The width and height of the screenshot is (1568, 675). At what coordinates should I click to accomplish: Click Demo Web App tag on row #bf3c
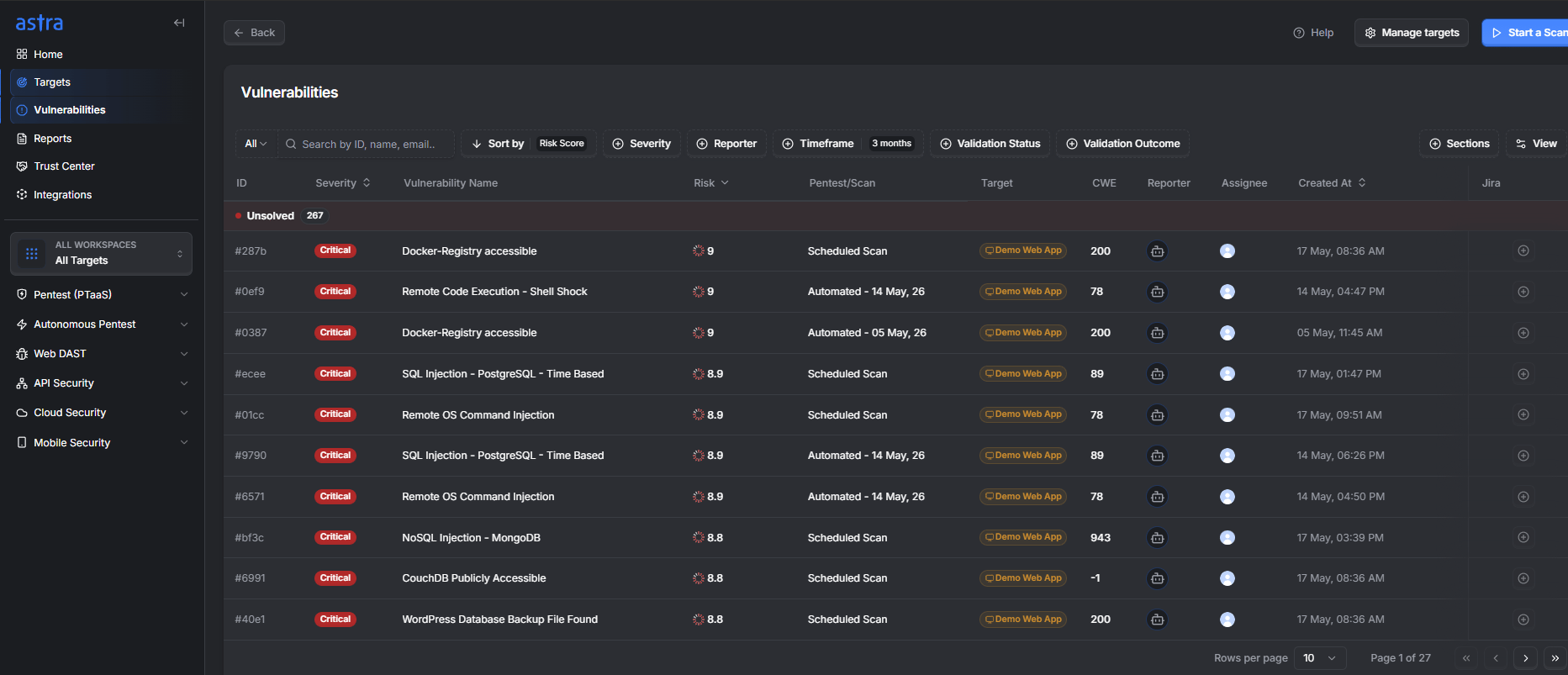coord(1023,537)
